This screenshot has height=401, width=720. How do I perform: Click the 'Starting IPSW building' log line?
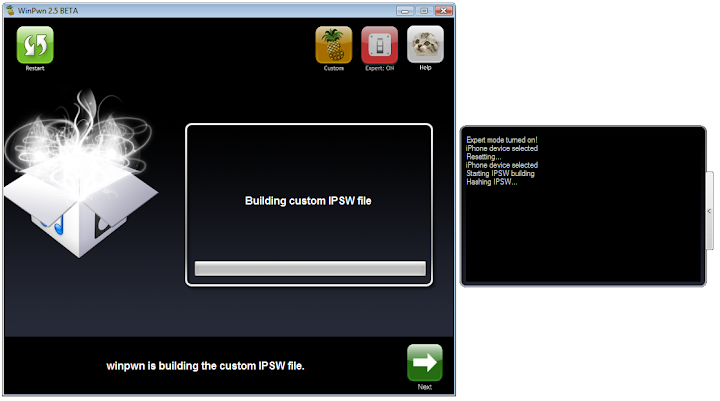pyautogui.click(x=500, y=173)
